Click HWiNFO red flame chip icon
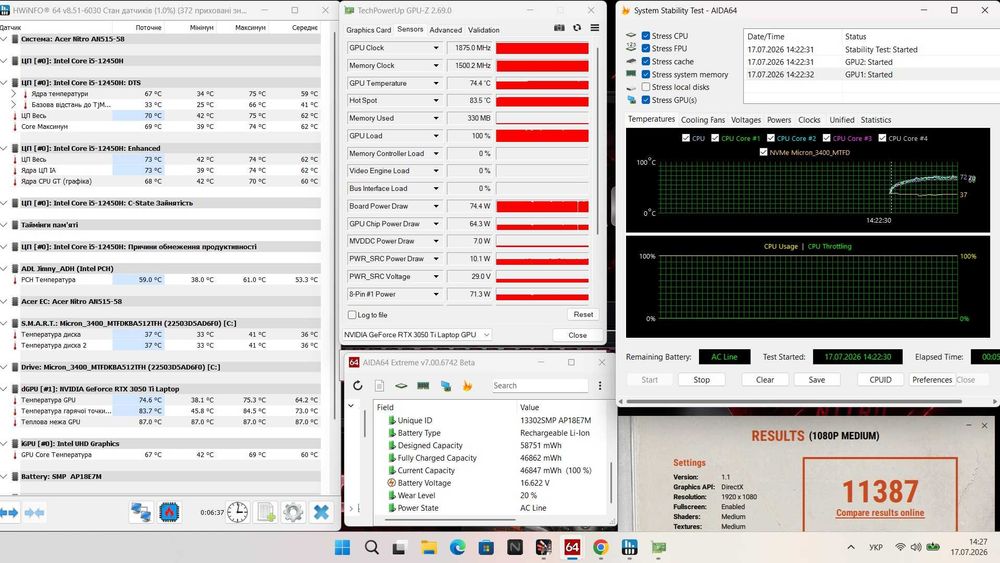The height and width of the screenshot is (563, 1000). (169, 512)
